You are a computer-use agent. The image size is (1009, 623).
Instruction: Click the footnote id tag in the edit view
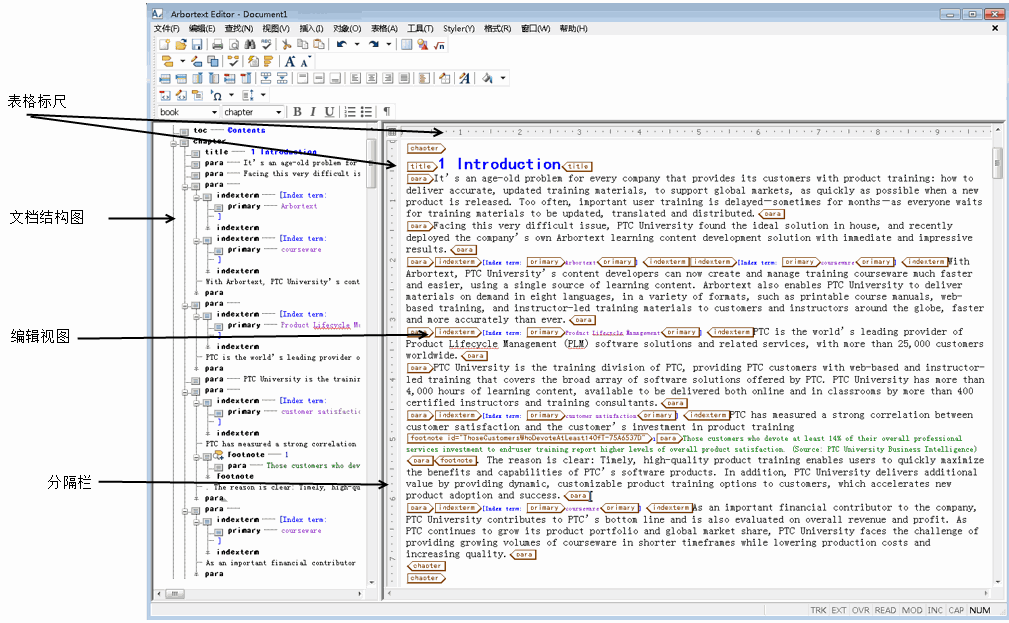(529, 438)
